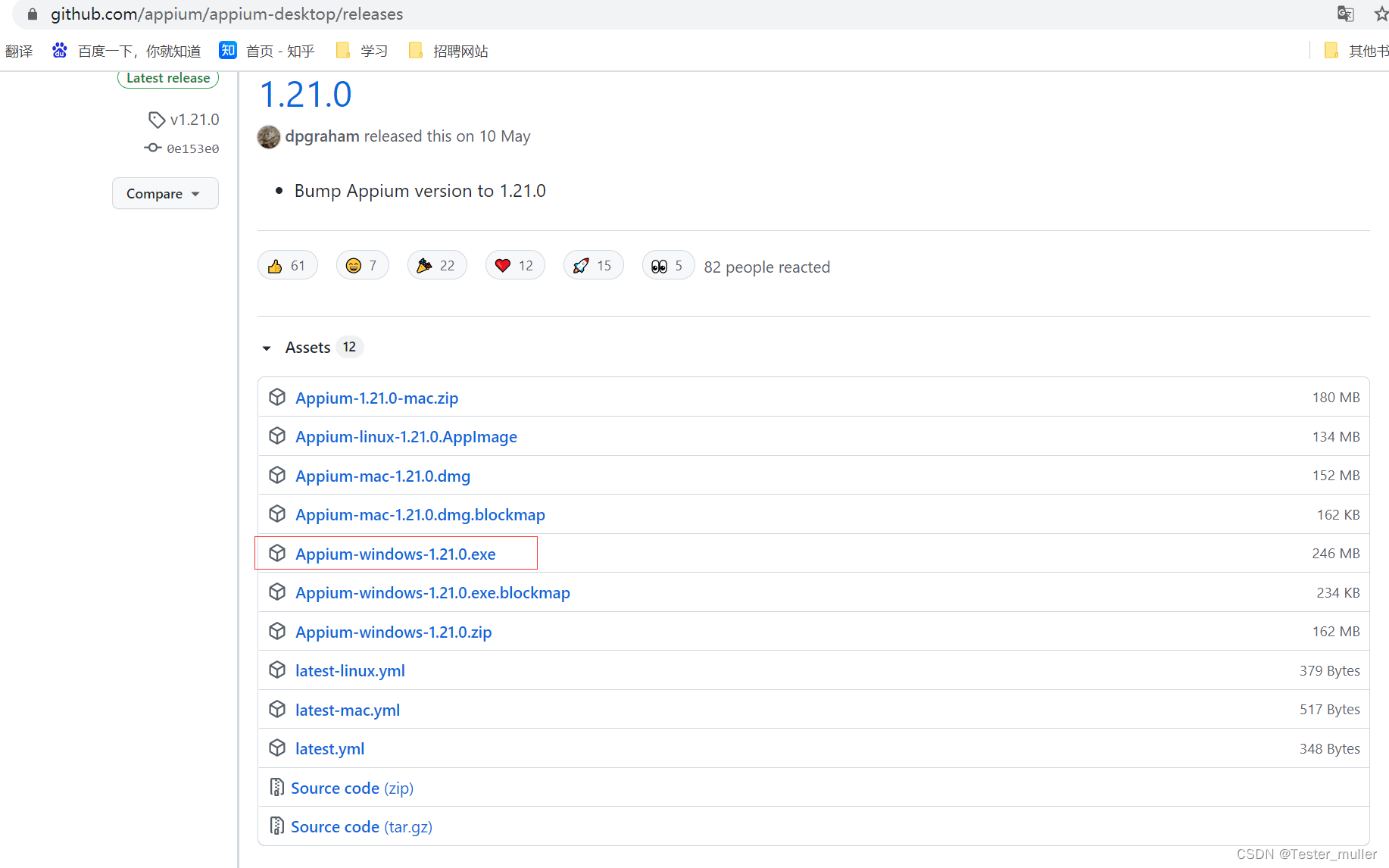Viewport: 1389px width, 868px height.
Task: Click the laugh reaction 7
Action: [362, 265]
